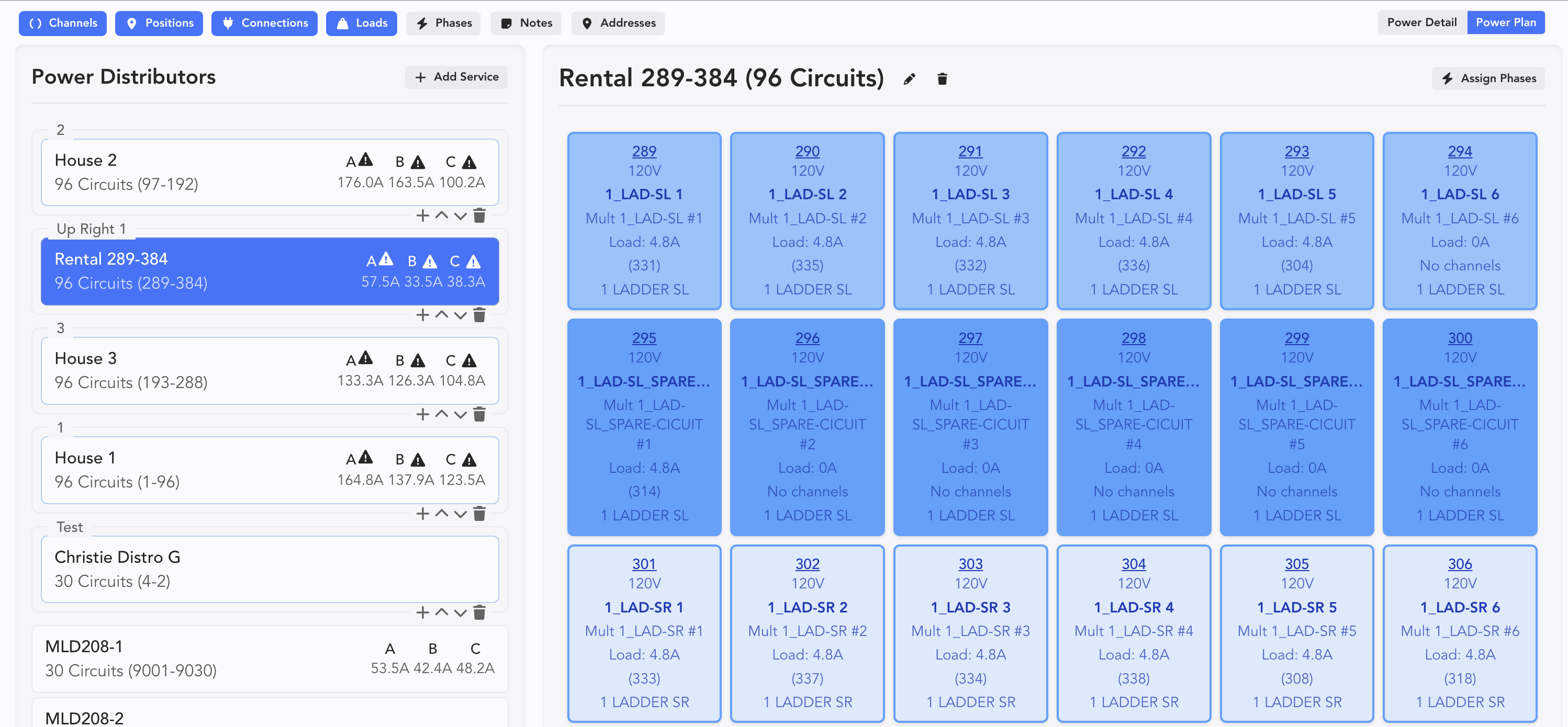Toggle the Notes display option
The image size is (1568, 727).
point(526,23)
